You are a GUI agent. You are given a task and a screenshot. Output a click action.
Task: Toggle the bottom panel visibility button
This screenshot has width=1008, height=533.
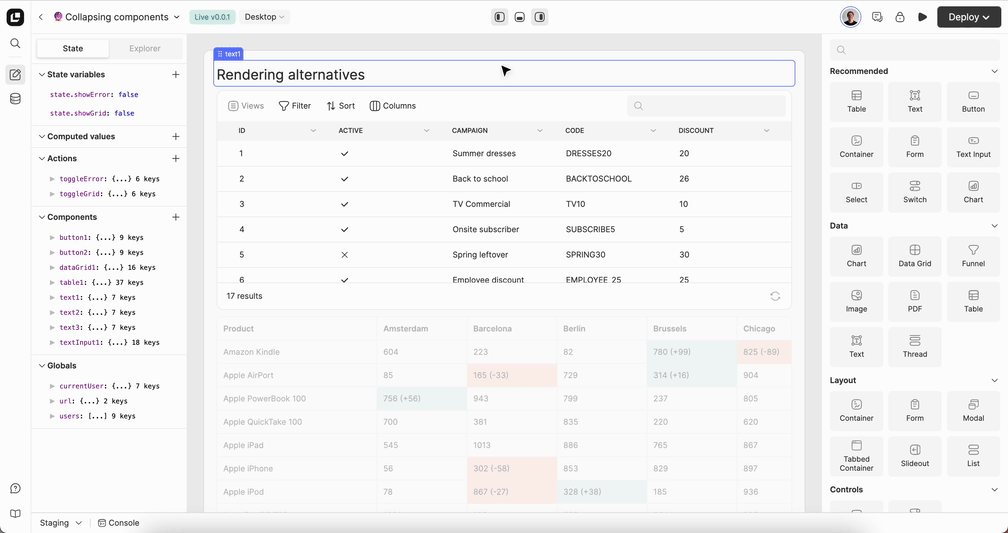click(x=519, y=17)
